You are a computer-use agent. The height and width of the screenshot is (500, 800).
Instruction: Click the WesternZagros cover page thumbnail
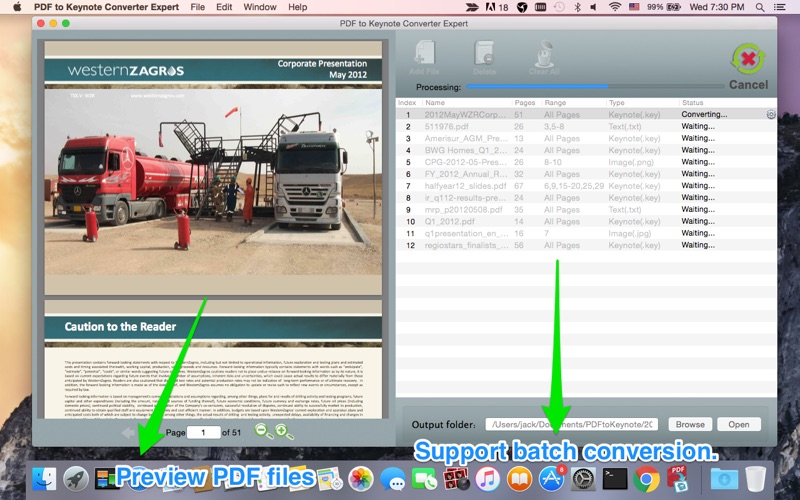coord(213,167)
